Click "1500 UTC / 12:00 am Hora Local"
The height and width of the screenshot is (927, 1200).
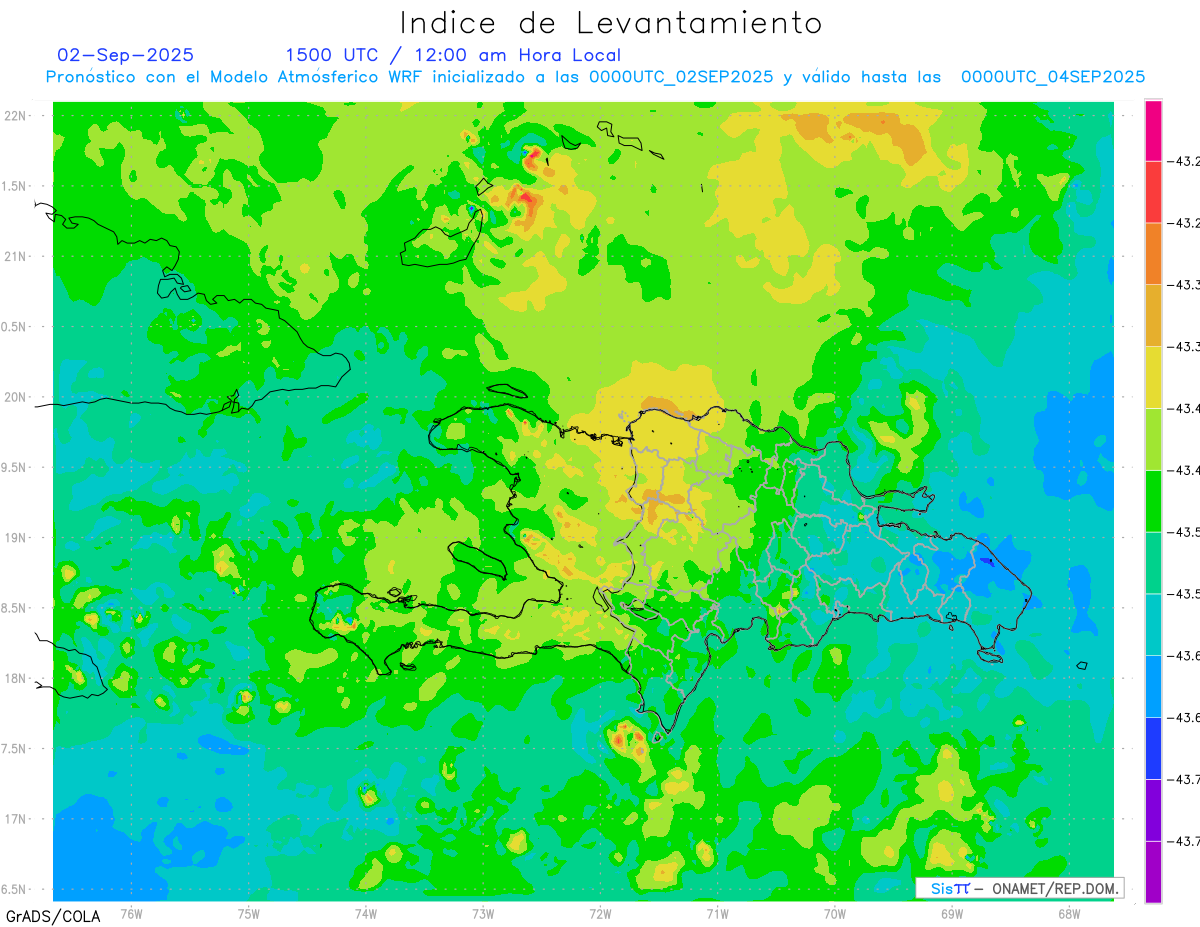pyautogui.click(x=453, y=56)
